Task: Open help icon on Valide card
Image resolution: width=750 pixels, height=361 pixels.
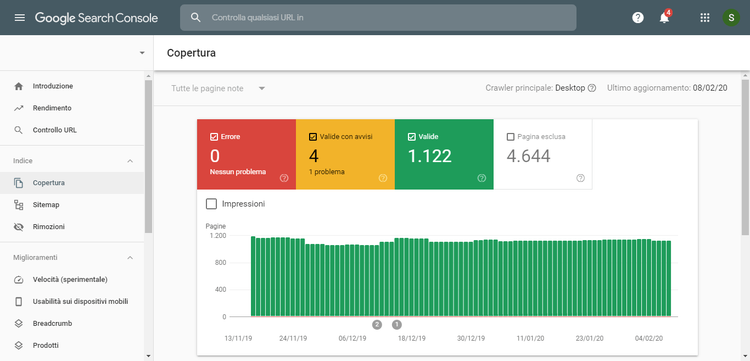Action: click(x=482, y=178)
